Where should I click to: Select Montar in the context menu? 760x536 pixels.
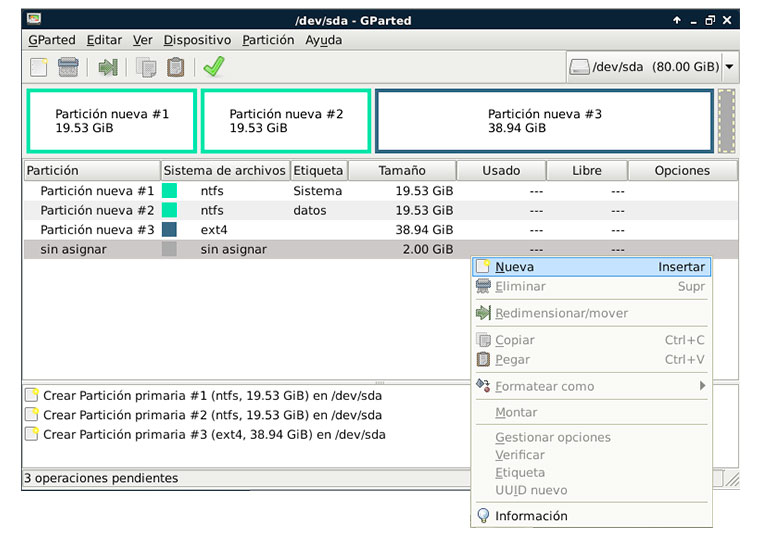591,412
